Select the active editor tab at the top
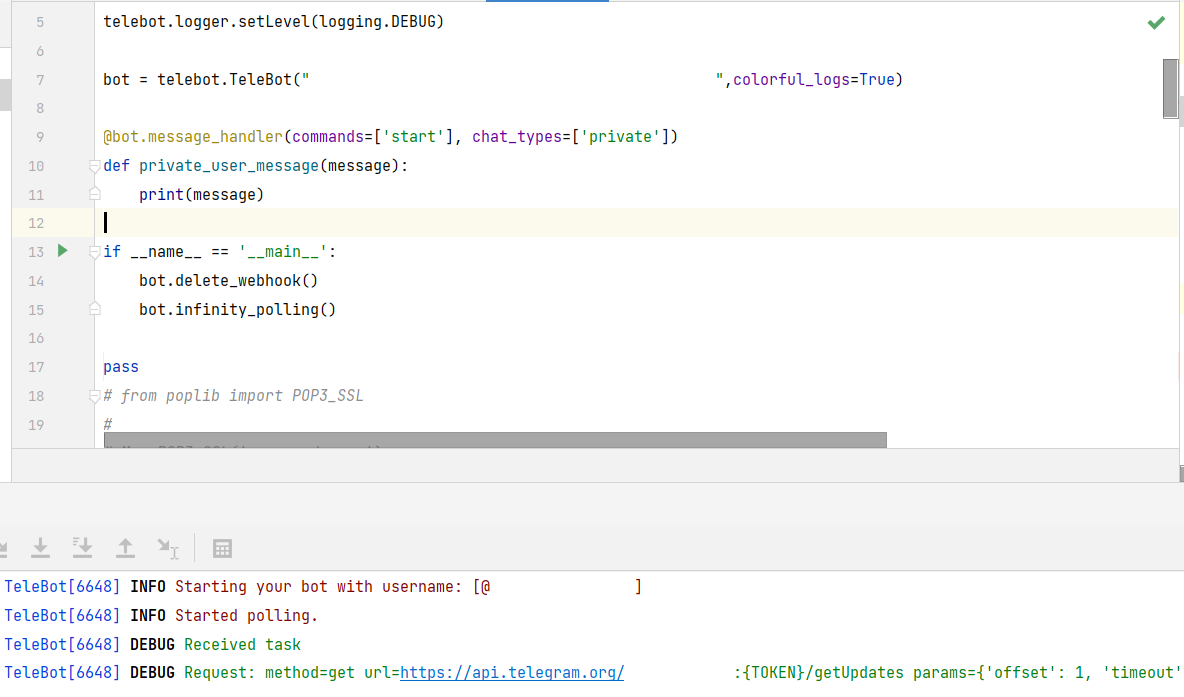 pyautogui.click(x=547, y=3)
